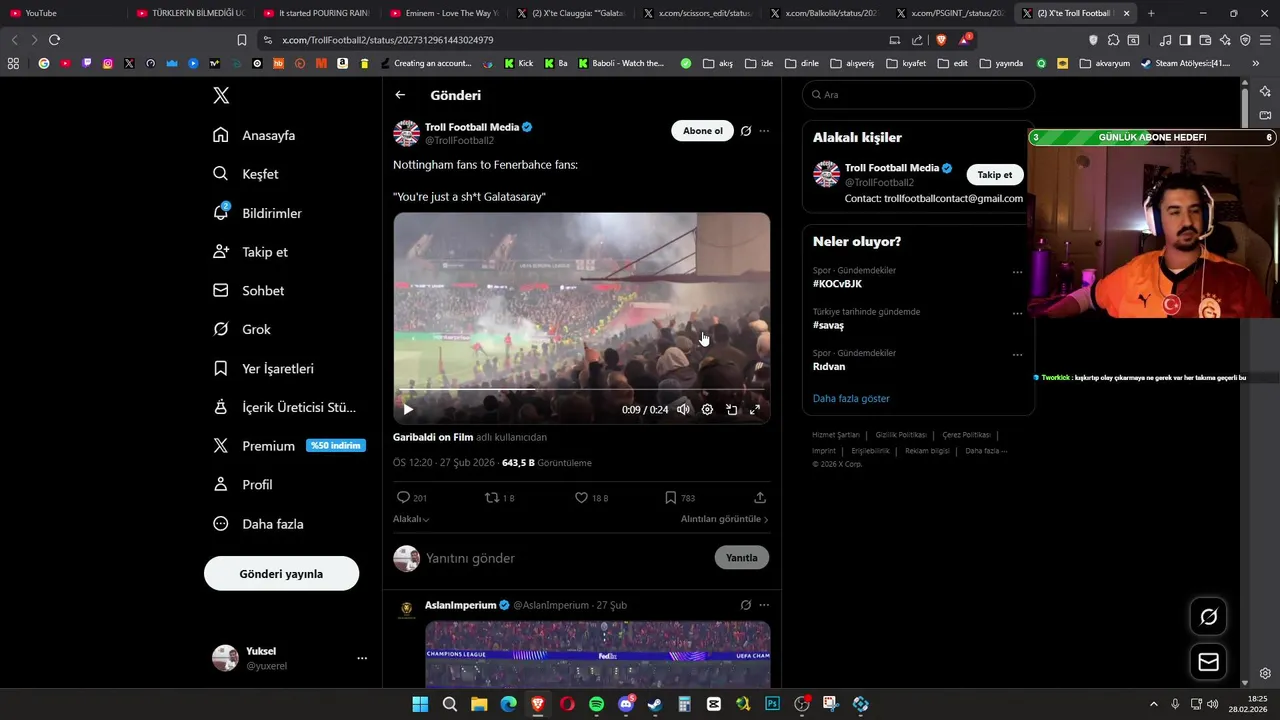Seek on the video progress bar
The width and height of the screenshot is (1280, 720).
point(582,389)
